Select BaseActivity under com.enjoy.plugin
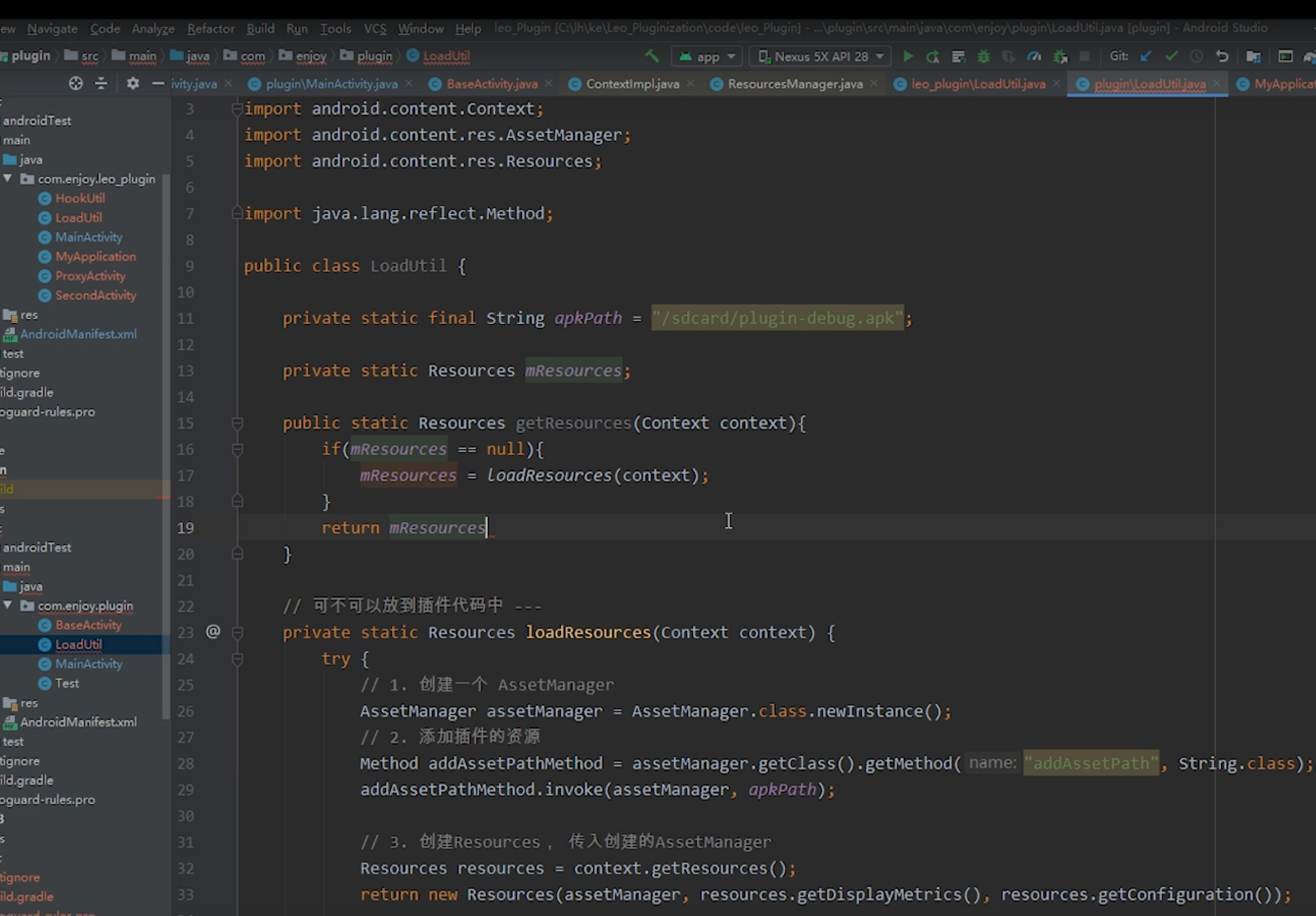Image resolution: width=1316 pixels, height=916 pixels. (x=88, y=625)
